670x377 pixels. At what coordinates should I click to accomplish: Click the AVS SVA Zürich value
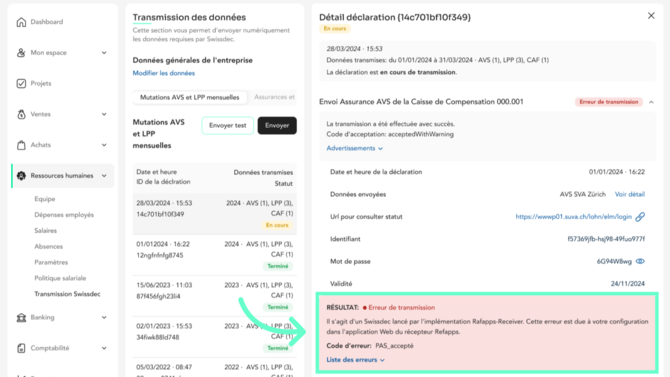(582, 194)
